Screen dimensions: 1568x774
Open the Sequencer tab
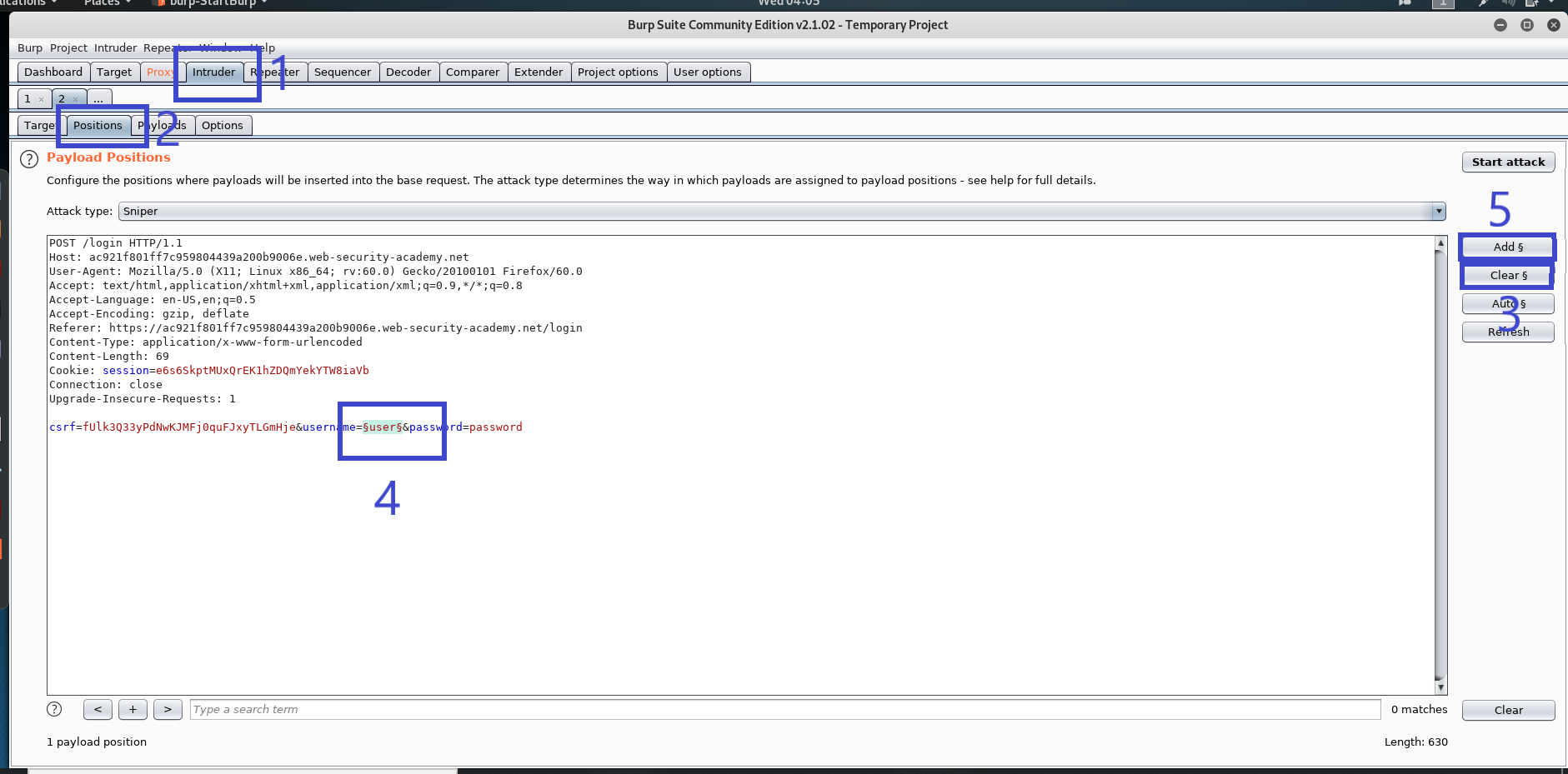(343, 72)
